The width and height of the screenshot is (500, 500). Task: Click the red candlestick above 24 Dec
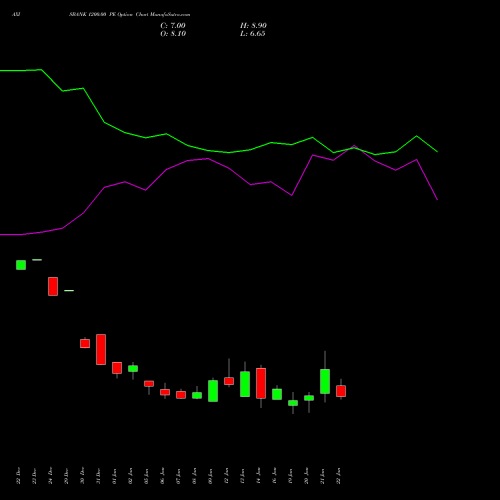point(53,286)
